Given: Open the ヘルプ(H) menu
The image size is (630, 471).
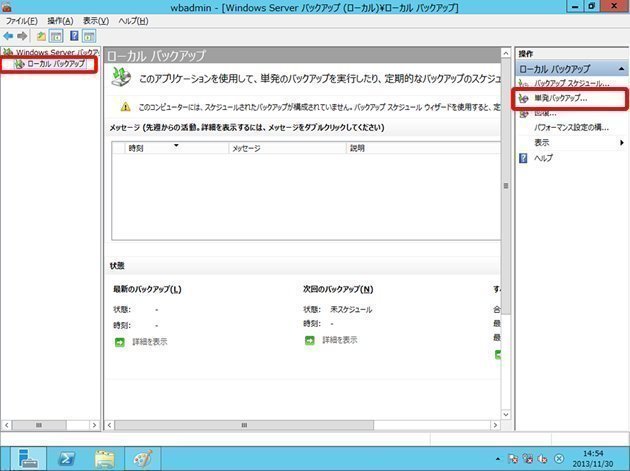Looking at the screenshot, I should 133,21.
